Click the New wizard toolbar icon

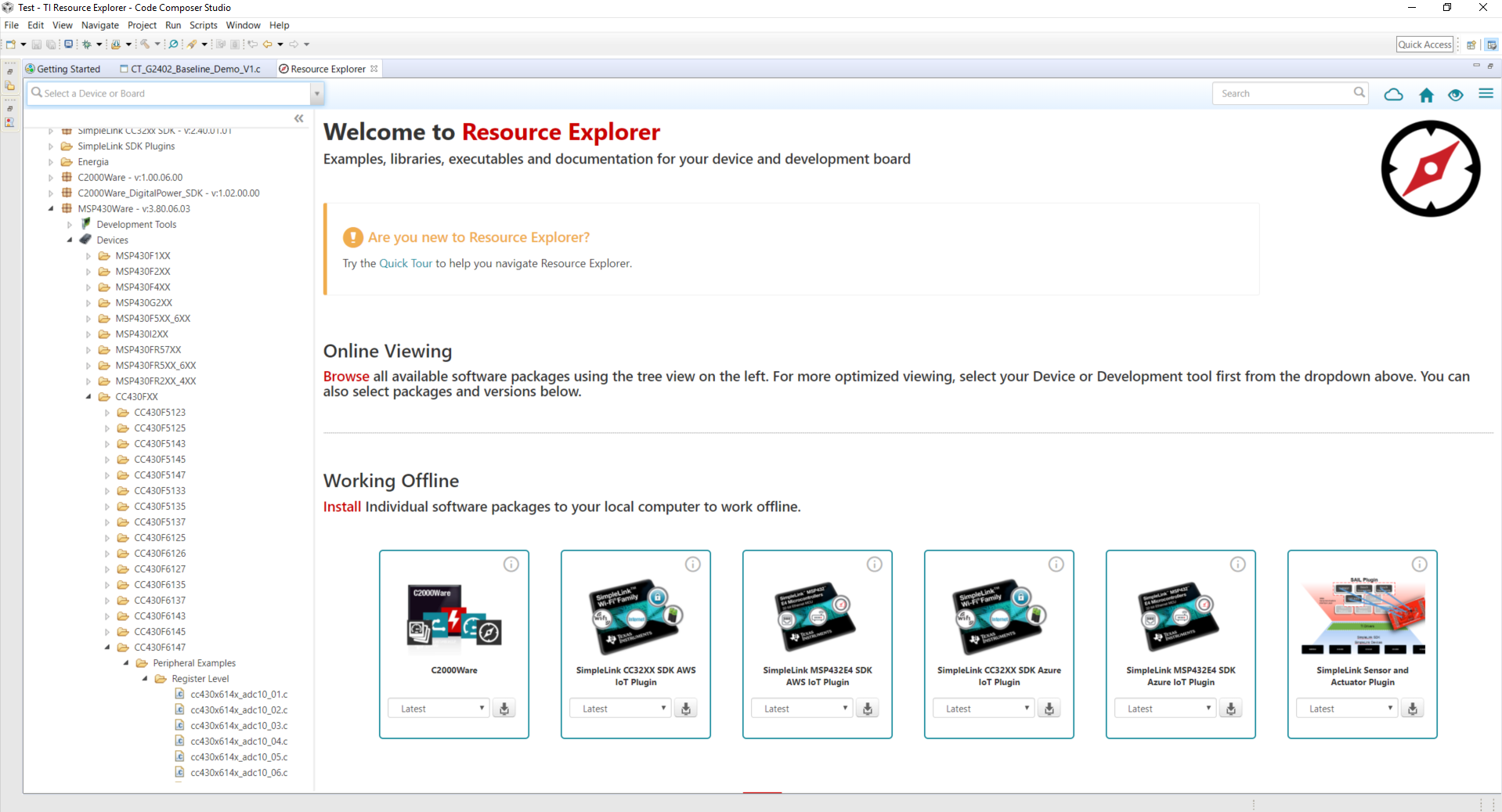11,44
